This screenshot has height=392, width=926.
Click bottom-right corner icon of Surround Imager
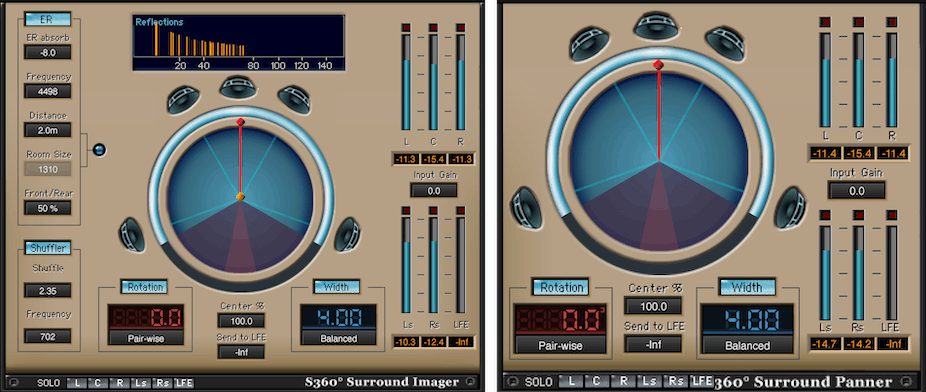click(x=471, y=381)
